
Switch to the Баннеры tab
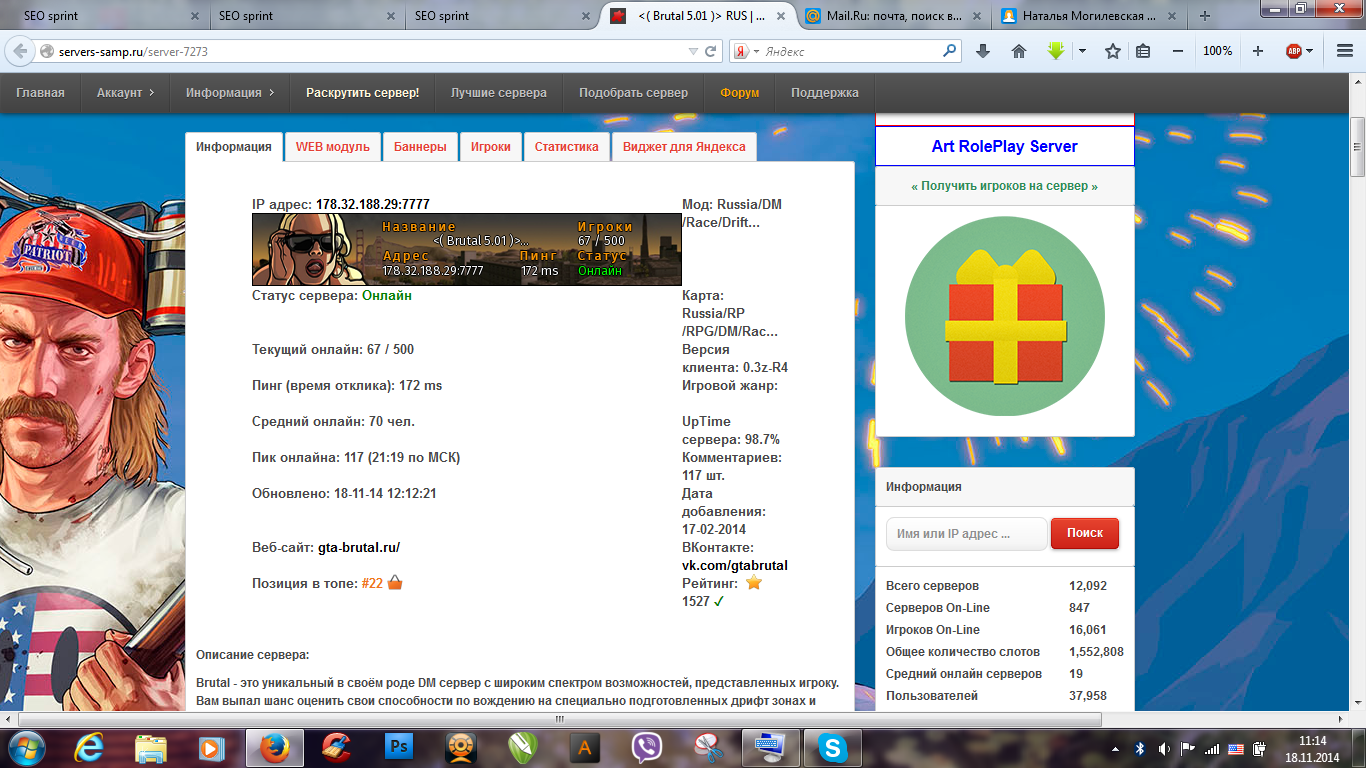[x=420, y=146]
